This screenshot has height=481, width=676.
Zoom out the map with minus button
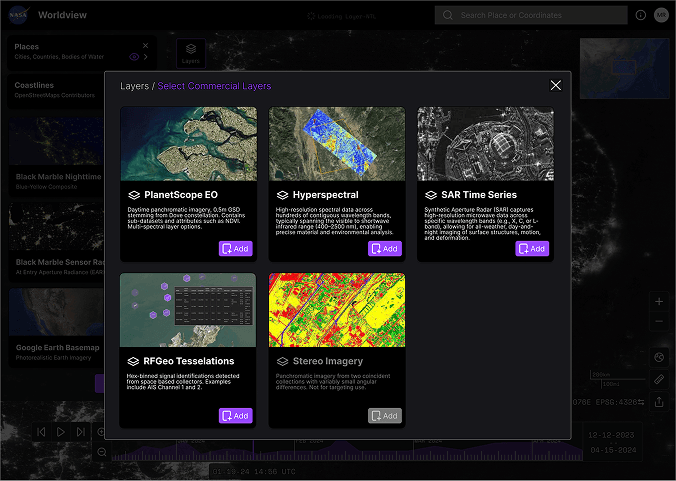click(x=659, y=321)
